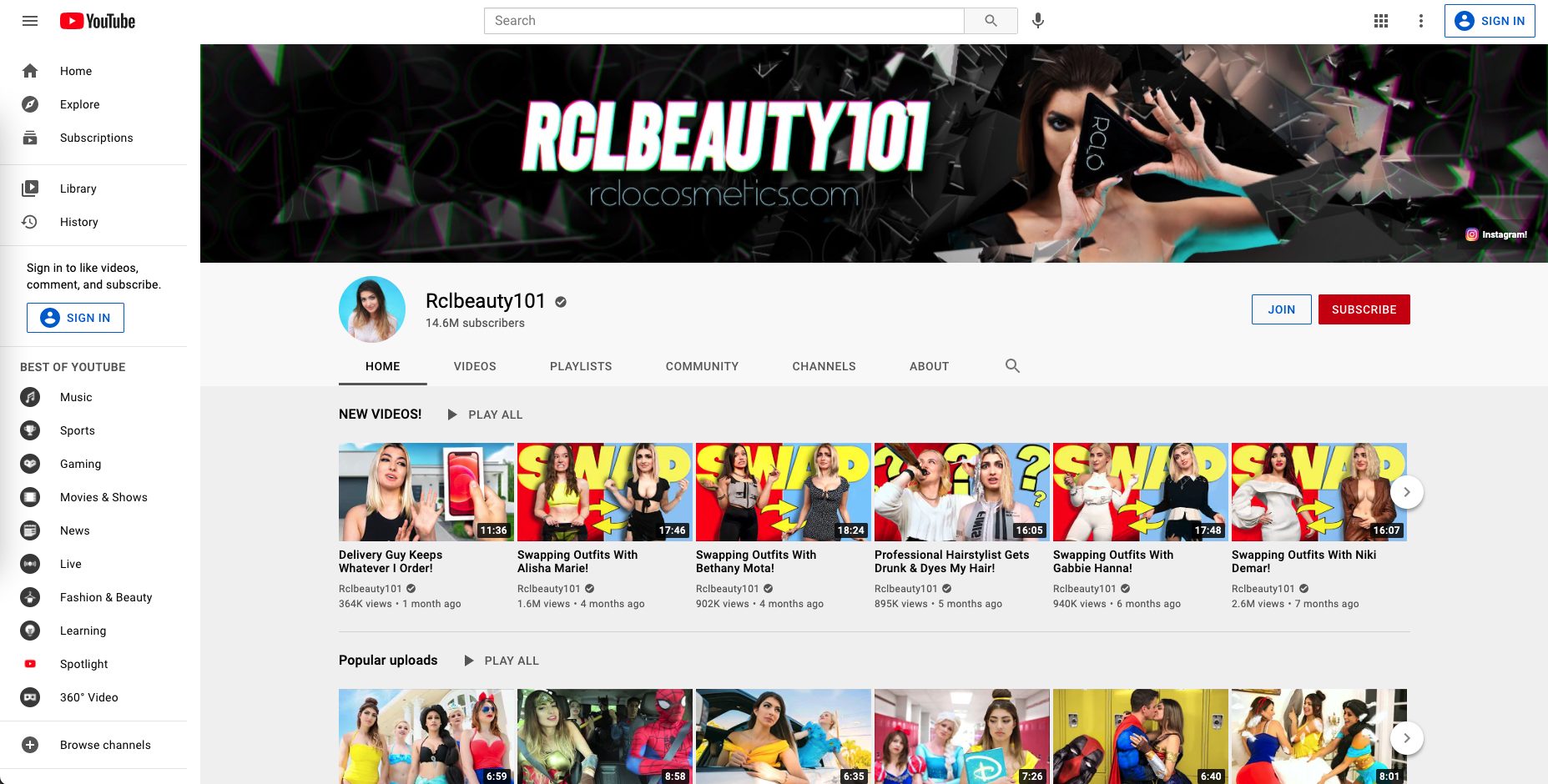
Task: Open the COMMUNITY tab
Action: [702, 366]
